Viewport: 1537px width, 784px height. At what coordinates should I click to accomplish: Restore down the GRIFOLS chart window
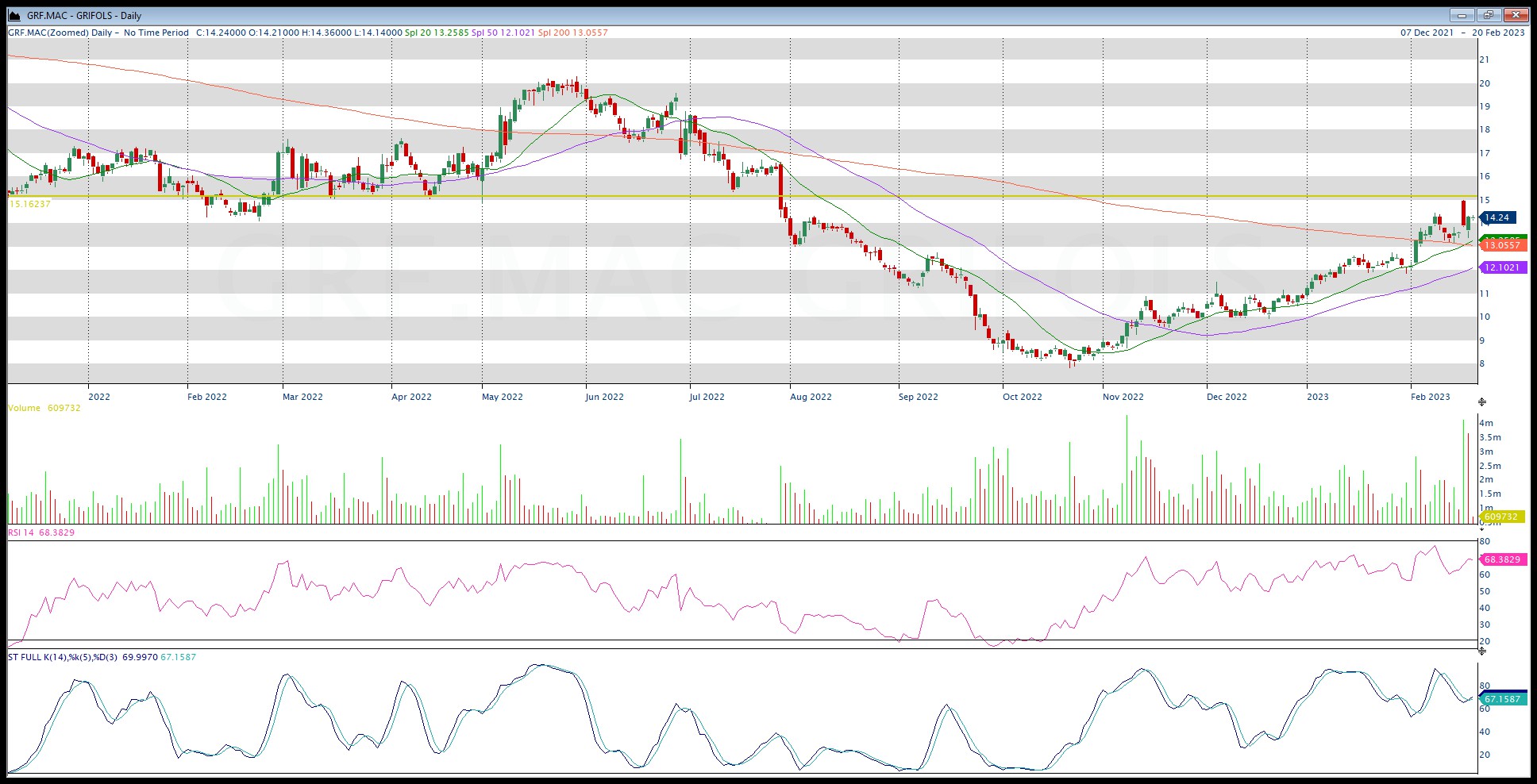[1489, 15]
